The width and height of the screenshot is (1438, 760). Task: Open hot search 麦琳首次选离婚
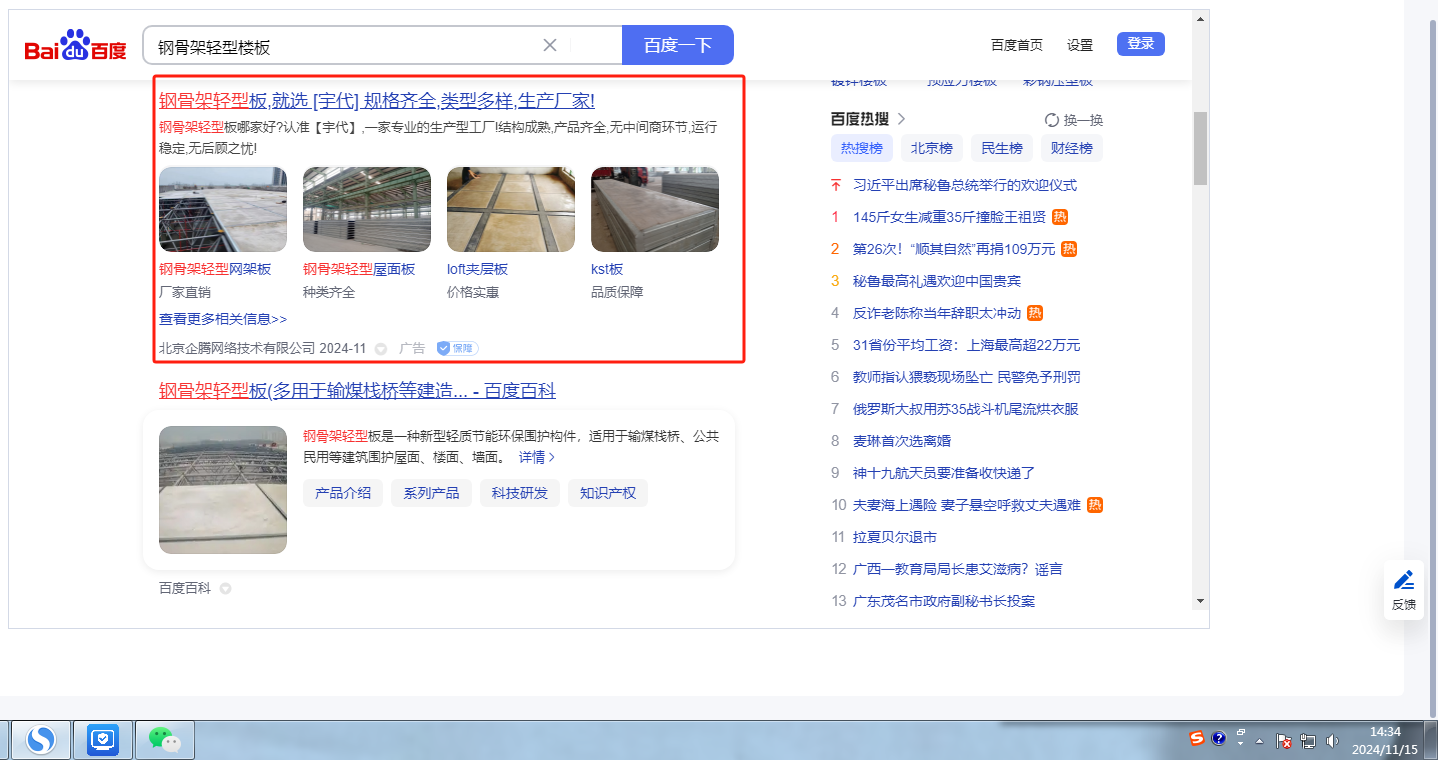tap(902, 441)
